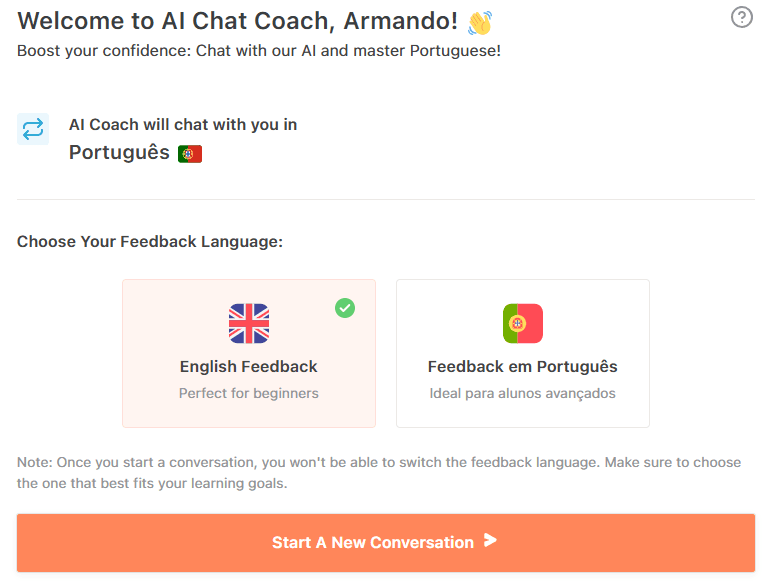770x585 pixels.
Task: Click the green selected checkmark badge
Action: 345,308
